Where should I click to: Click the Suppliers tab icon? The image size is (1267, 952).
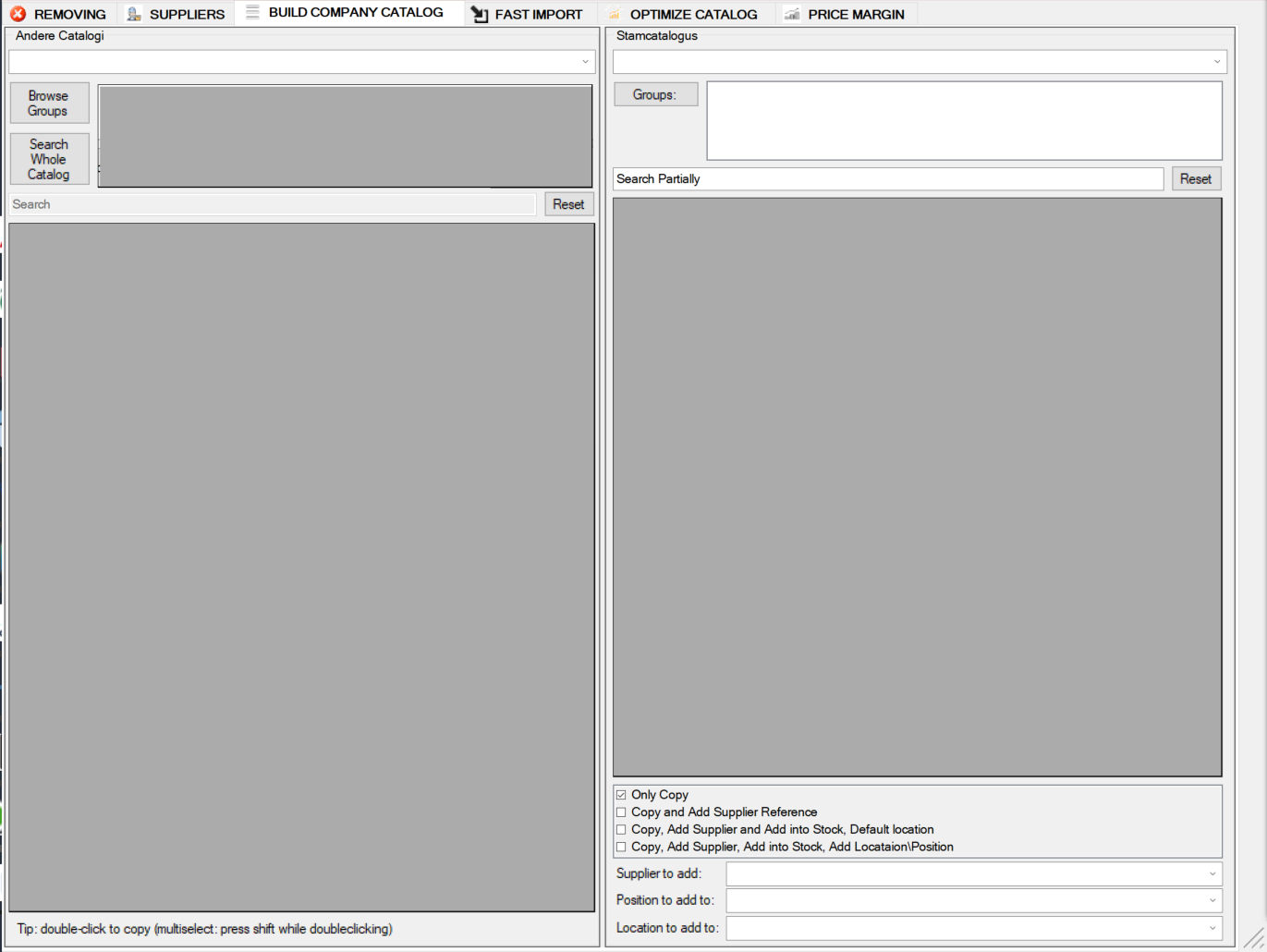pyautogui.click(x=134, y=14)
